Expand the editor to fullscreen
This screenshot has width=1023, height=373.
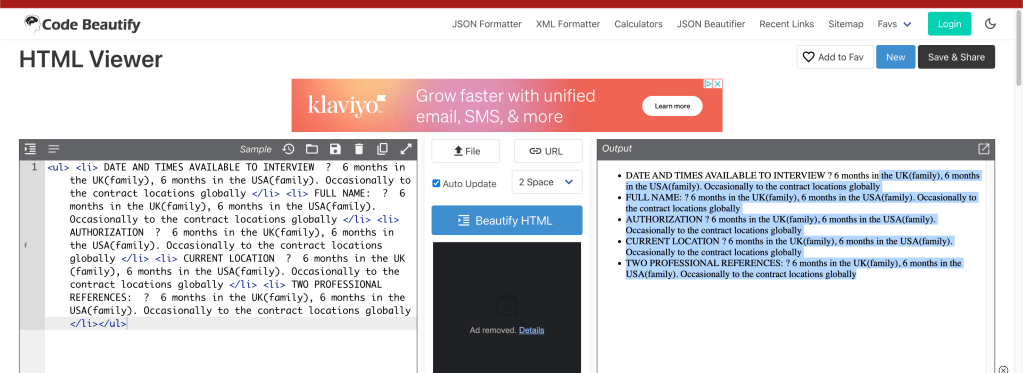click(406, 149)
